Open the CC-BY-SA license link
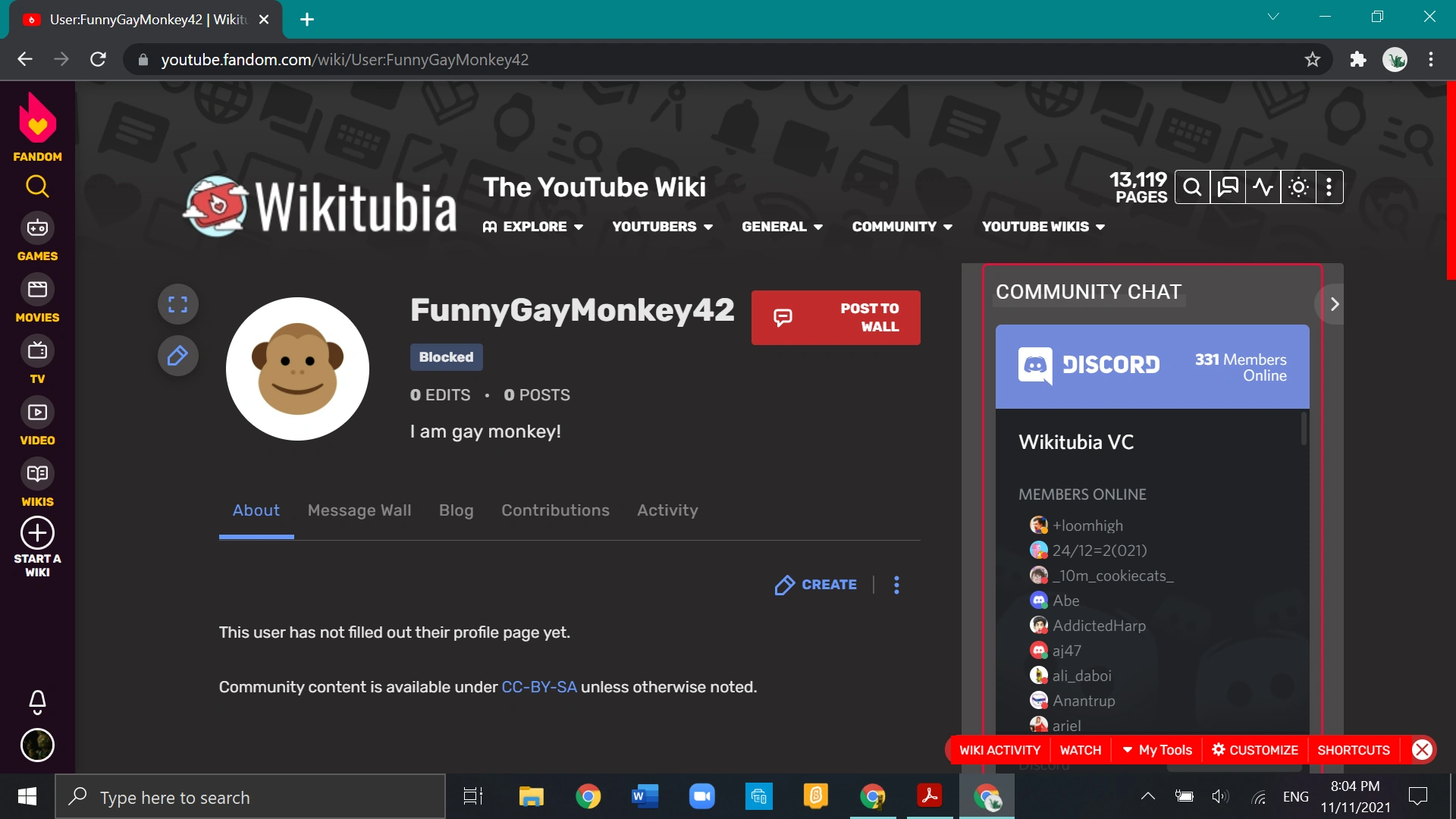1456x819 pixels. 538,687
